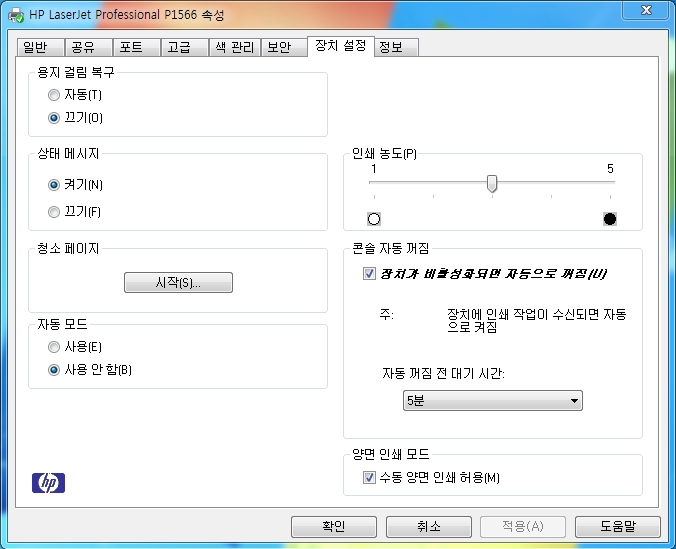This screenshot has height=549, width=676.
Task: Open the 정보 tab
Action: [x=397, y=47]
